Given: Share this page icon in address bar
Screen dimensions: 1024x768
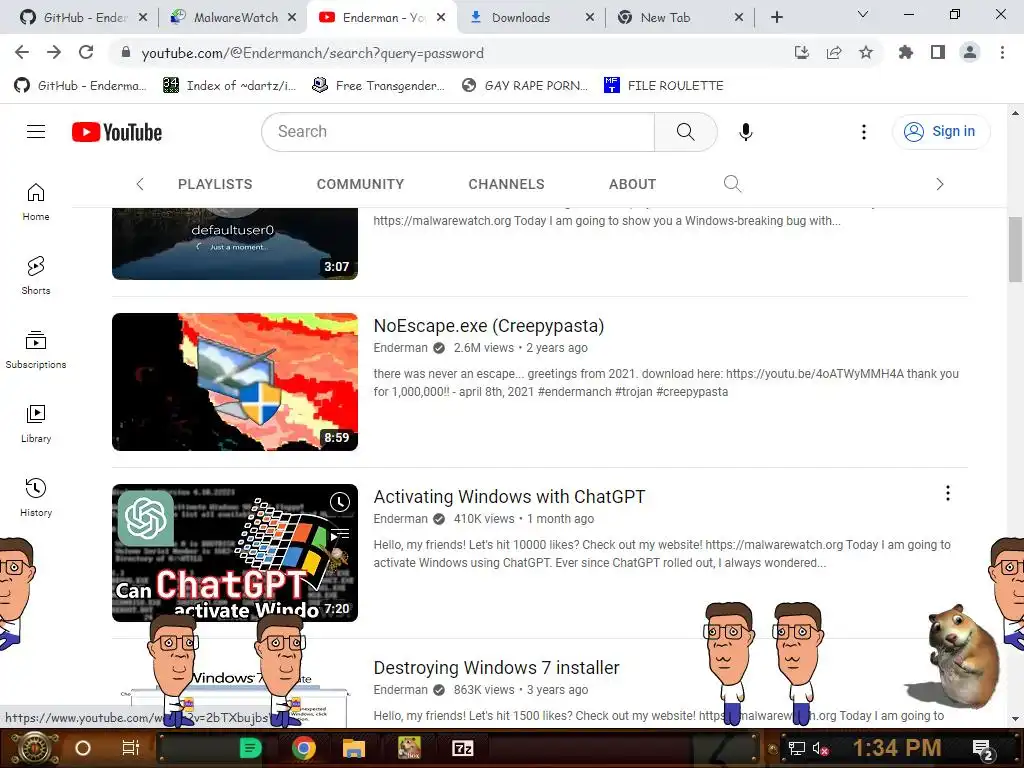Looking at the screenshot, I should pyautogui.click(x=833, y=52).
